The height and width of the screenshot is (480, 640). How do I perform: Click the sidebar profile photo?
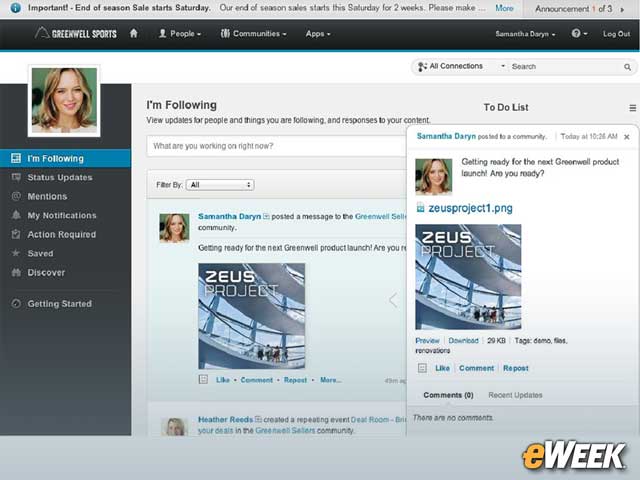64,100
